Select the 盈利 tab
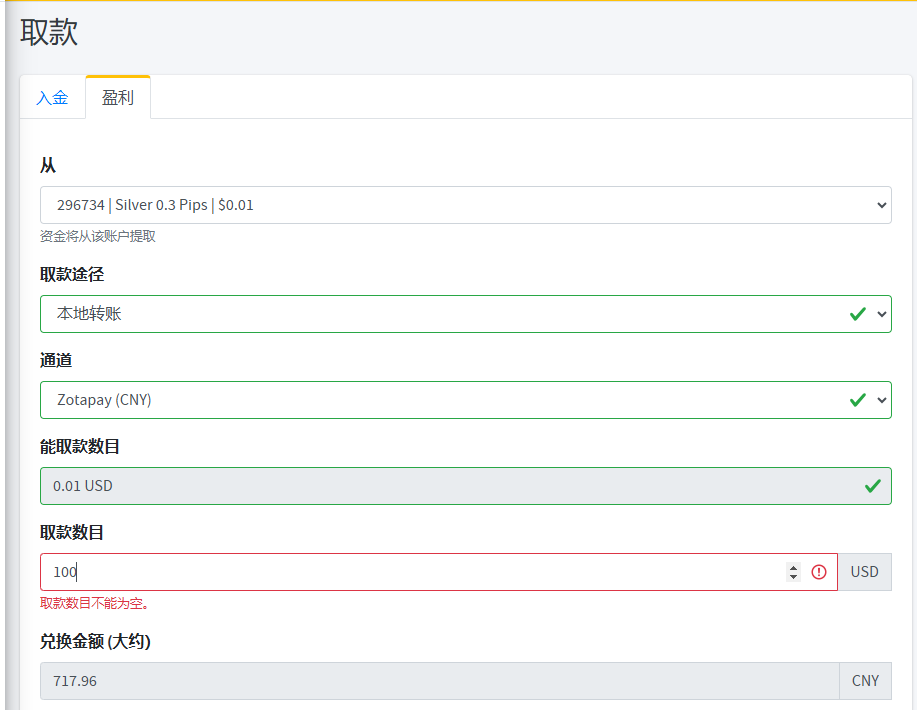 click(x=118, y=98)
